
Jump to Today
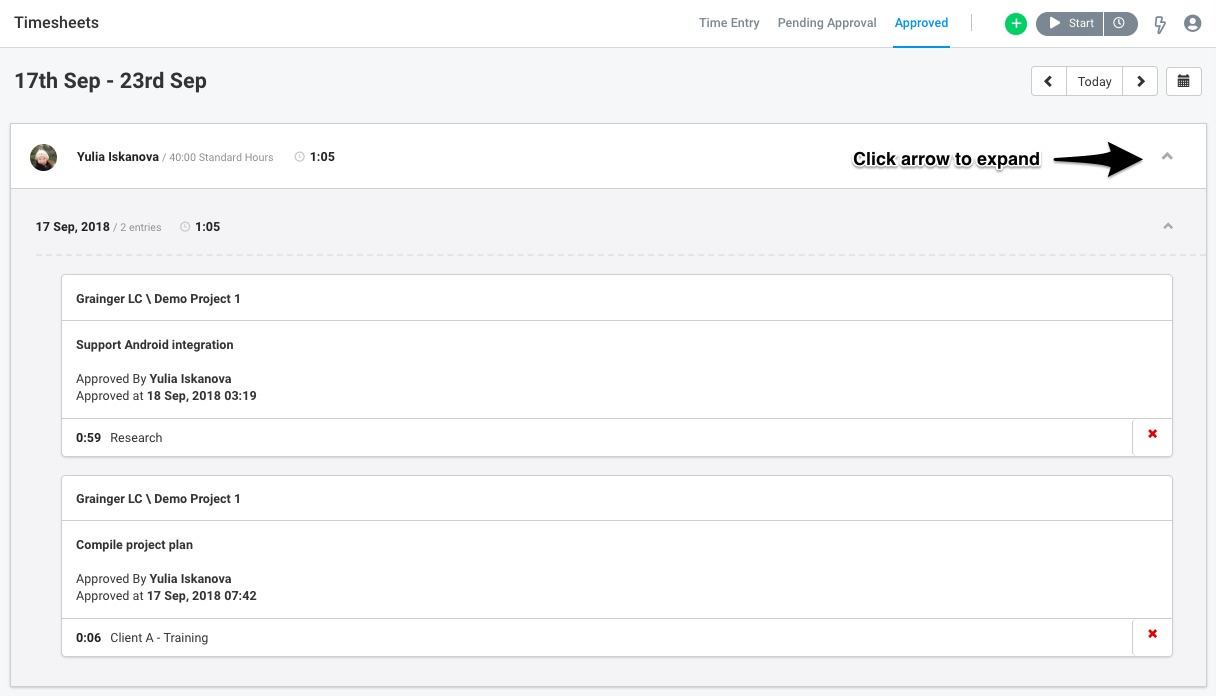(1095, 81)
